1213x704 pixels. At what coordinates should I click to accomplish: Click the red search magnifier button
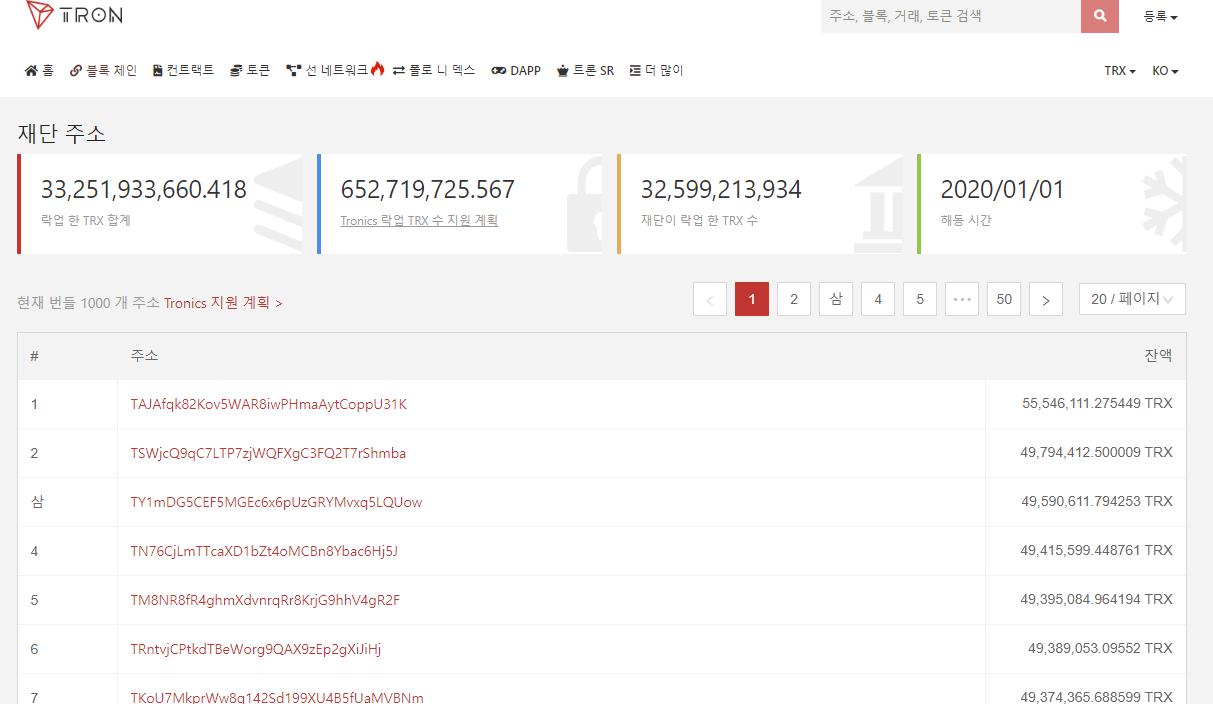1100,16
